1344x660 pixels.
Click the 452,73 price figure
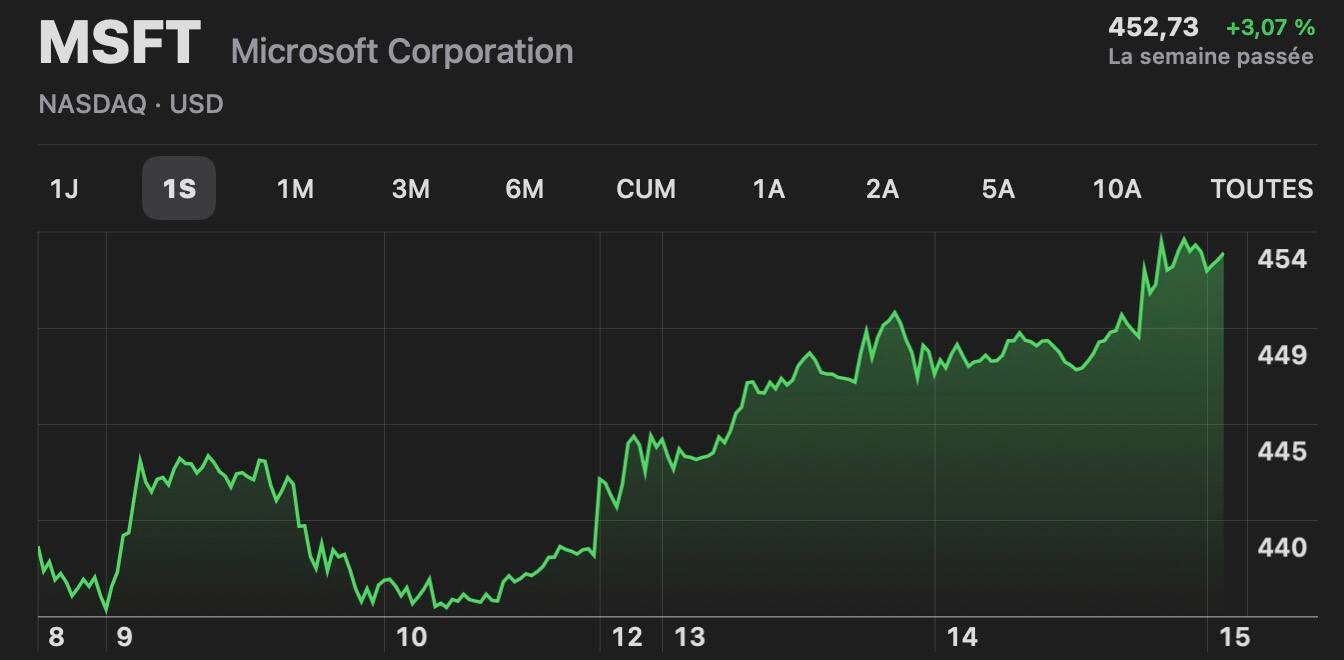click(x=1153, y=27)
